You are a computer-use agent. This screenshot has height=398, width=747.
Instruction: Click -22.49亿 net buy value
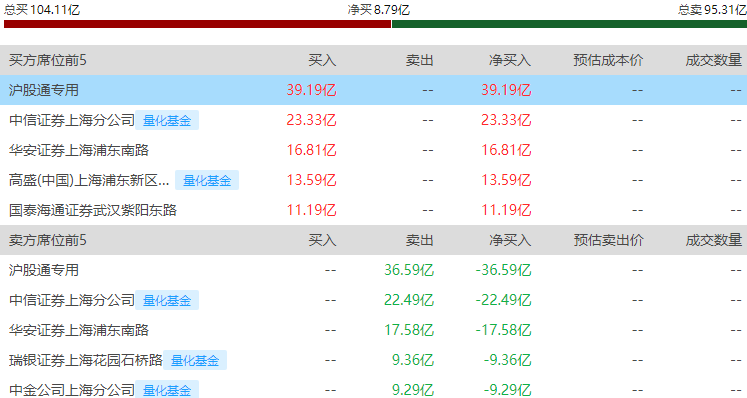pyautogui.click(x=504, y=300)
